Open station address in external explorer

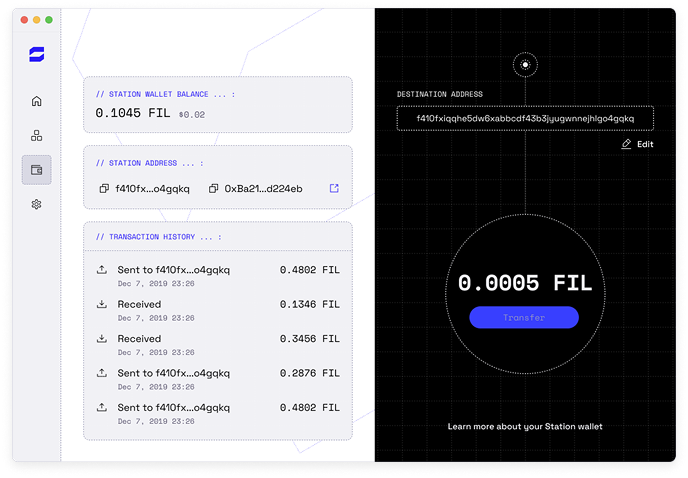pos(334,188)
